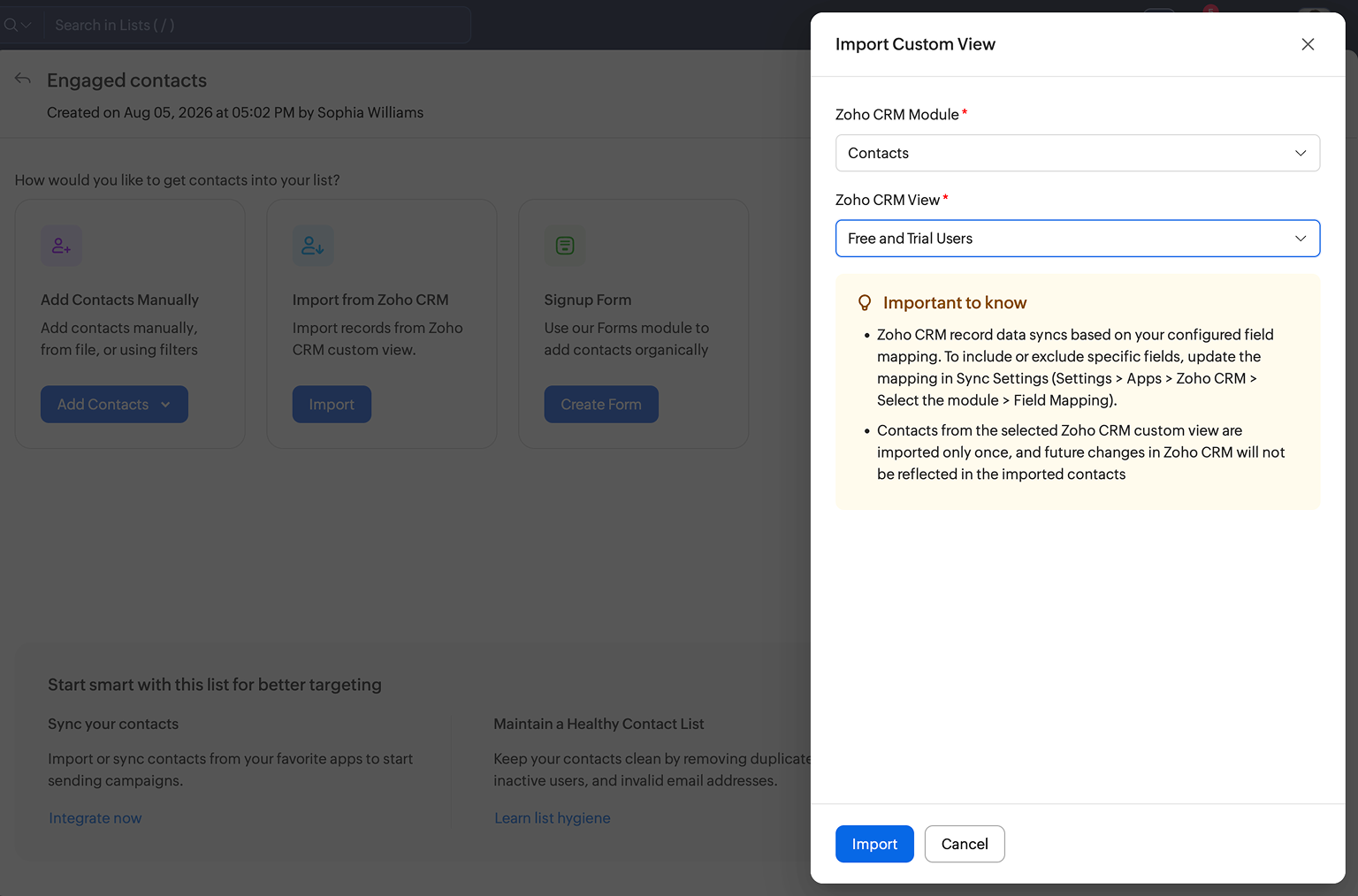Cancel the Import Custom View dialog
This screenshot has width=1358, height=896.
pos(965,844)
